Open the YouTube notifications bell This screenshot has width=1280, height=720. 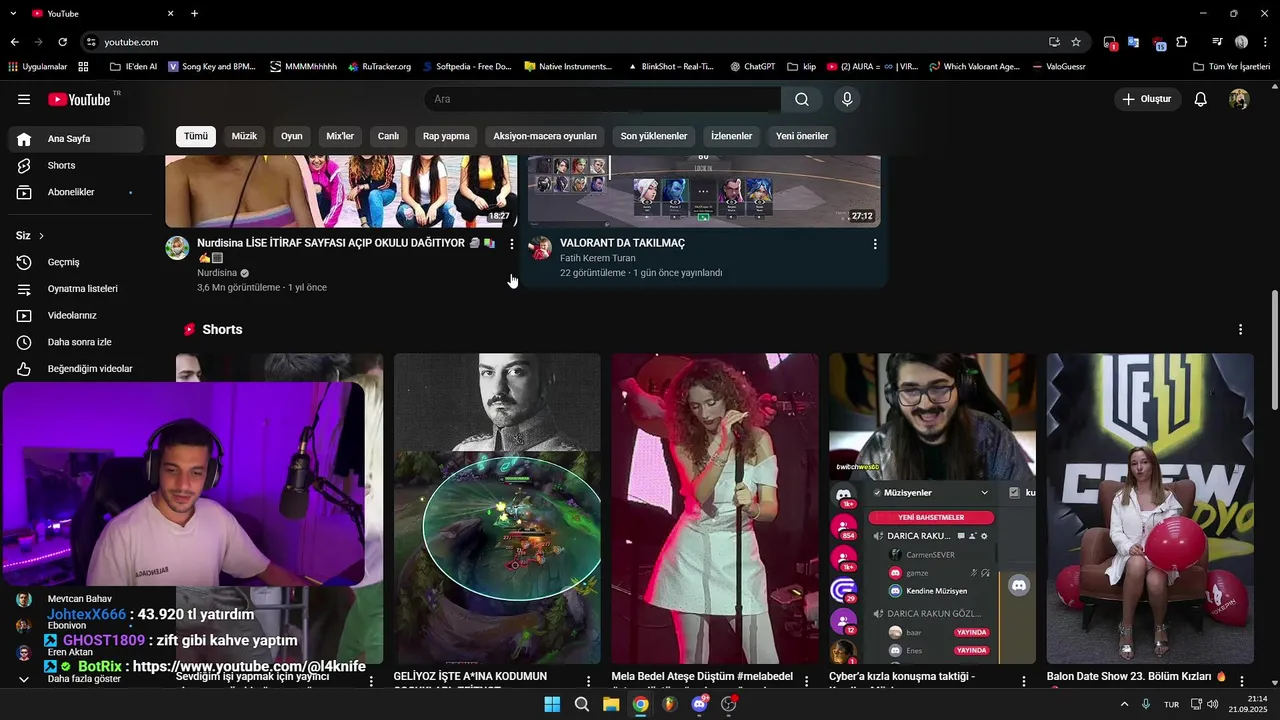[x=1201, y=99]
